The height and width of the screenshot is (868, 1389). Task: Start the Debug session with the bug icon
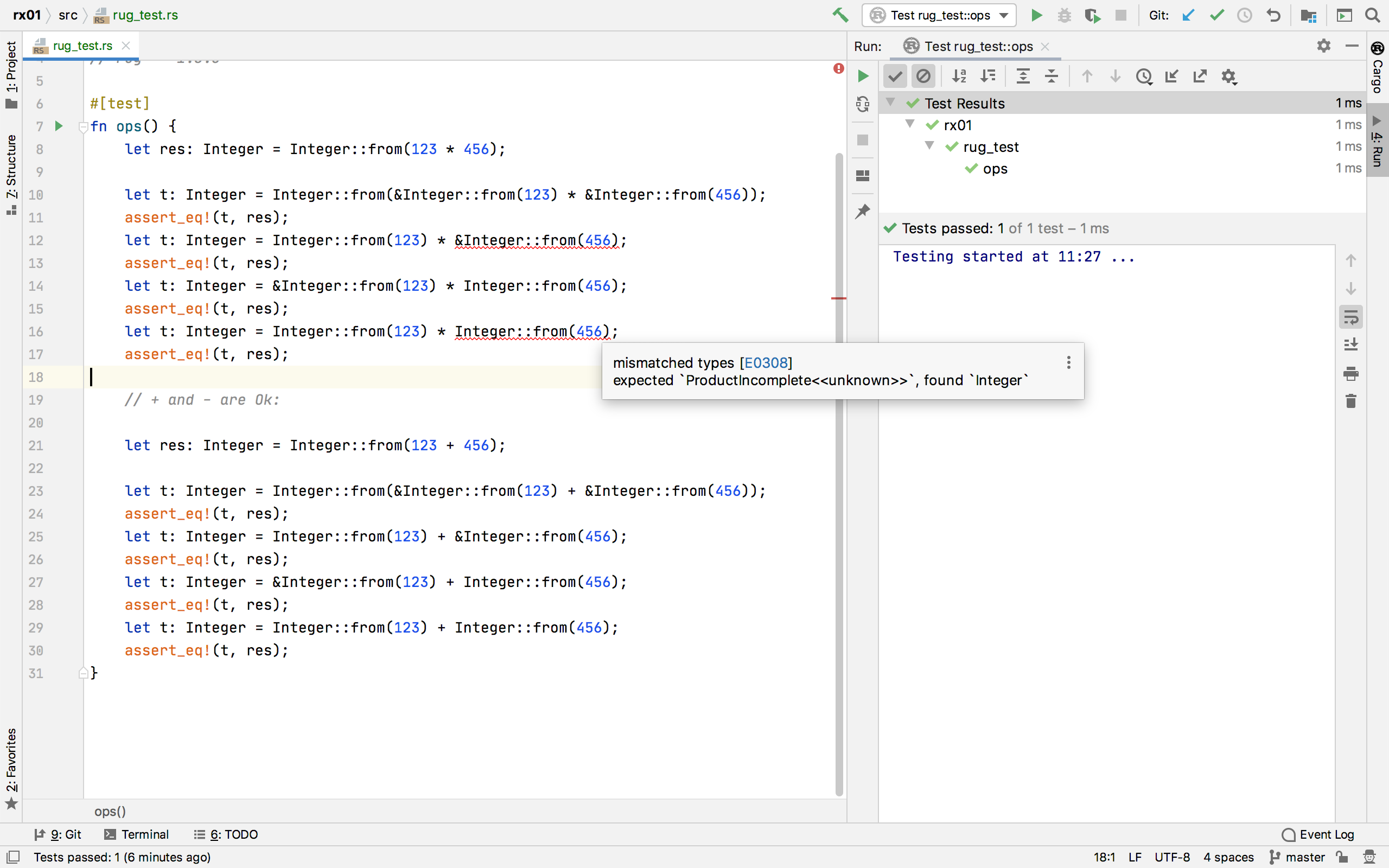tap(1064, 16)
